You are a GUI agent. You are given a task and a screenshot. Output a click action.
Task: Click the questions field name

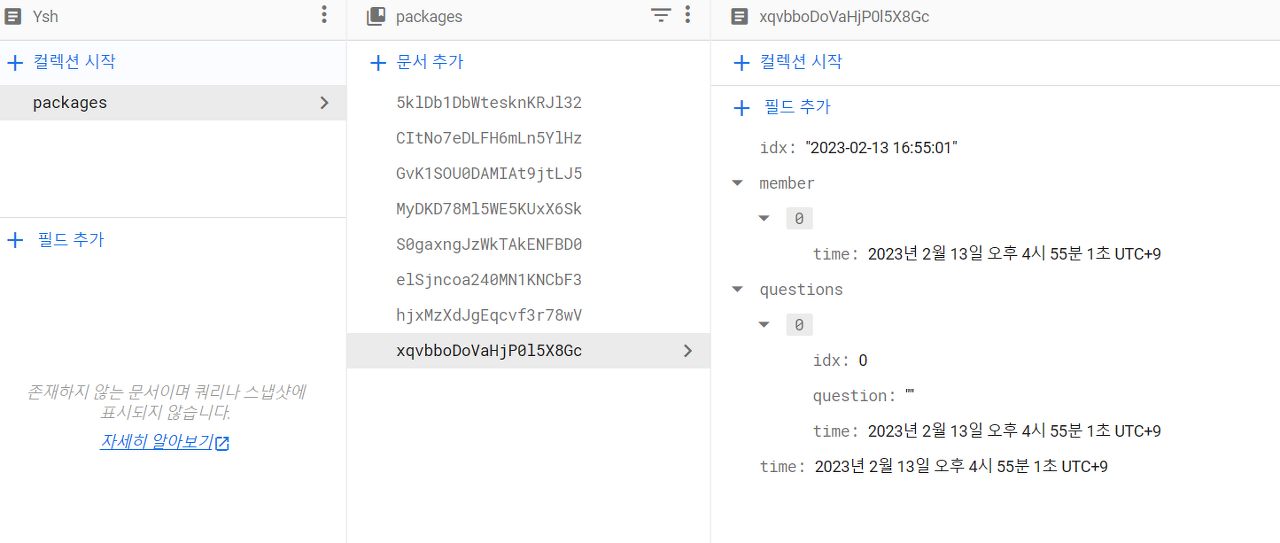coord(801,289)
